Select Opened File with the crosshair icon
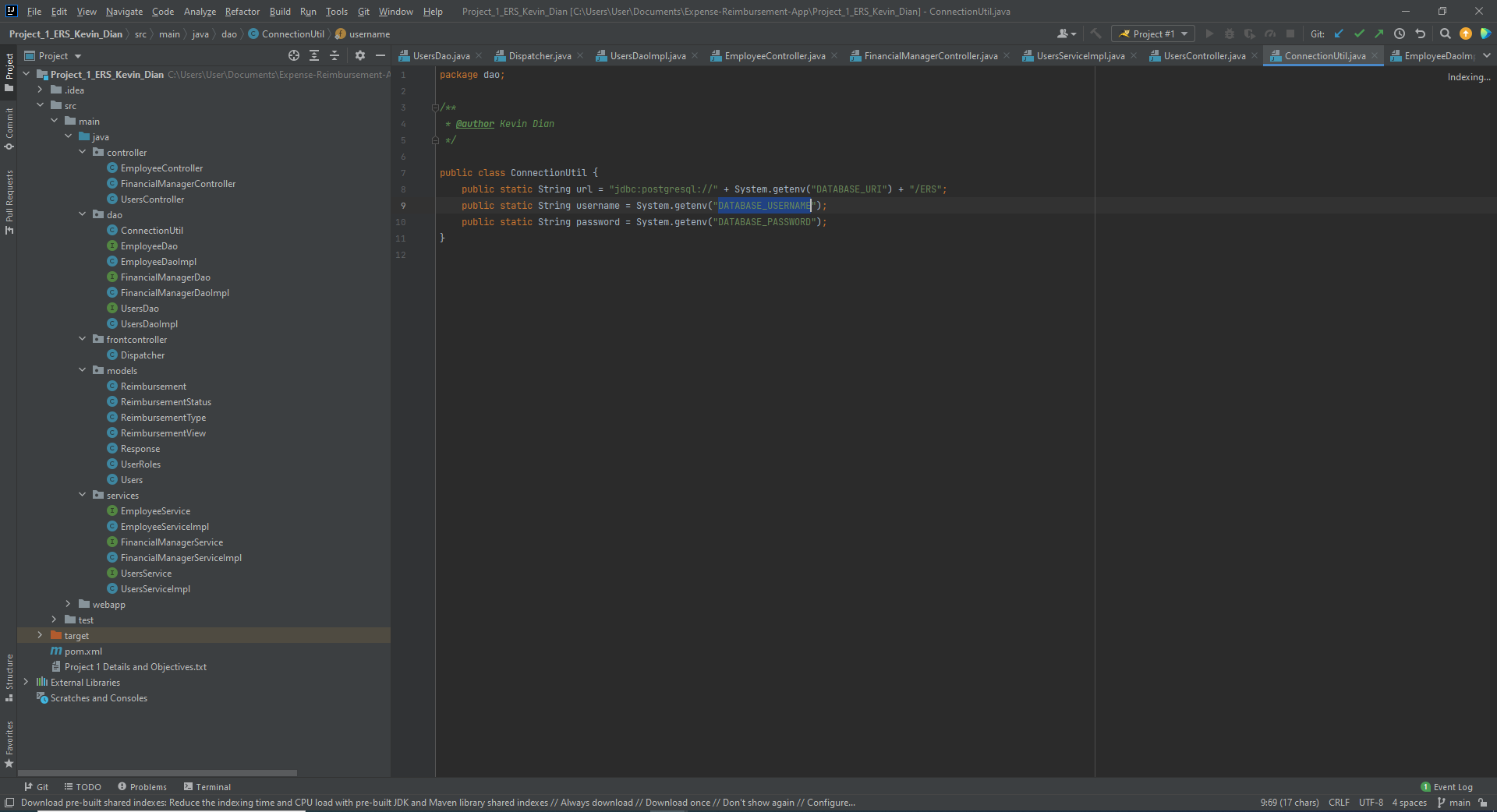 tap(293, 55)
